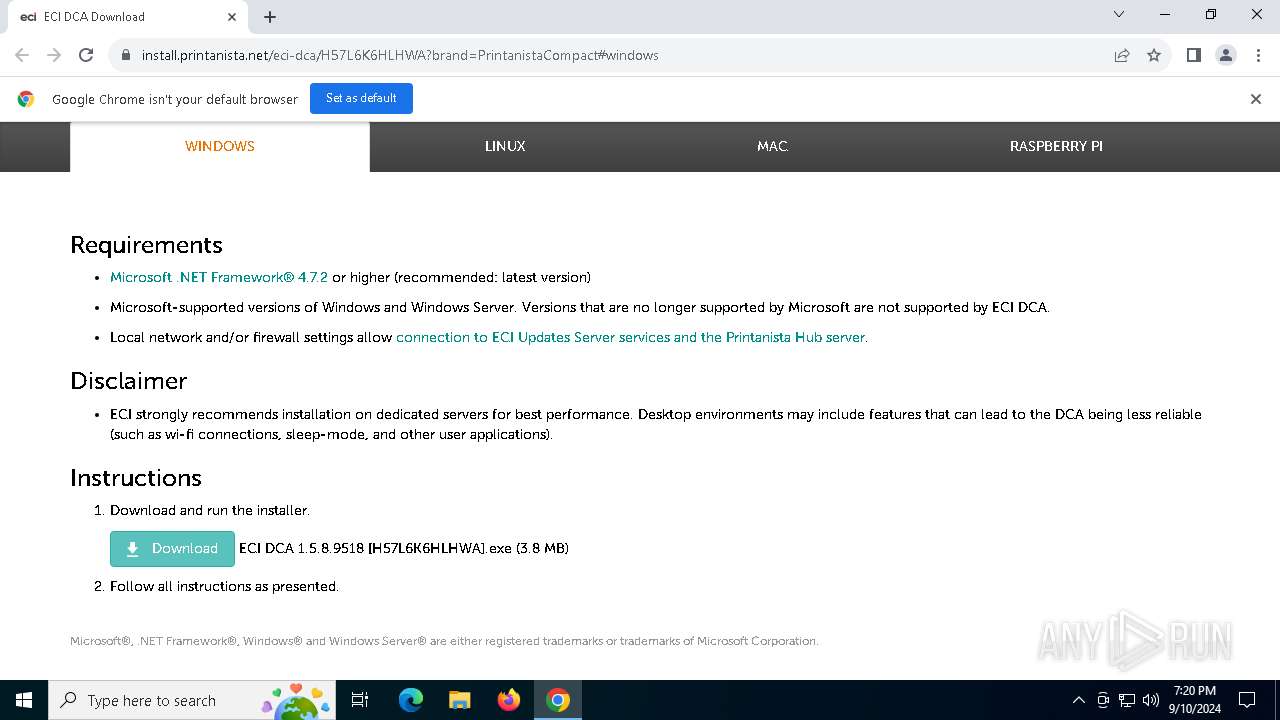Share this page using share icon

[1122, 55]
